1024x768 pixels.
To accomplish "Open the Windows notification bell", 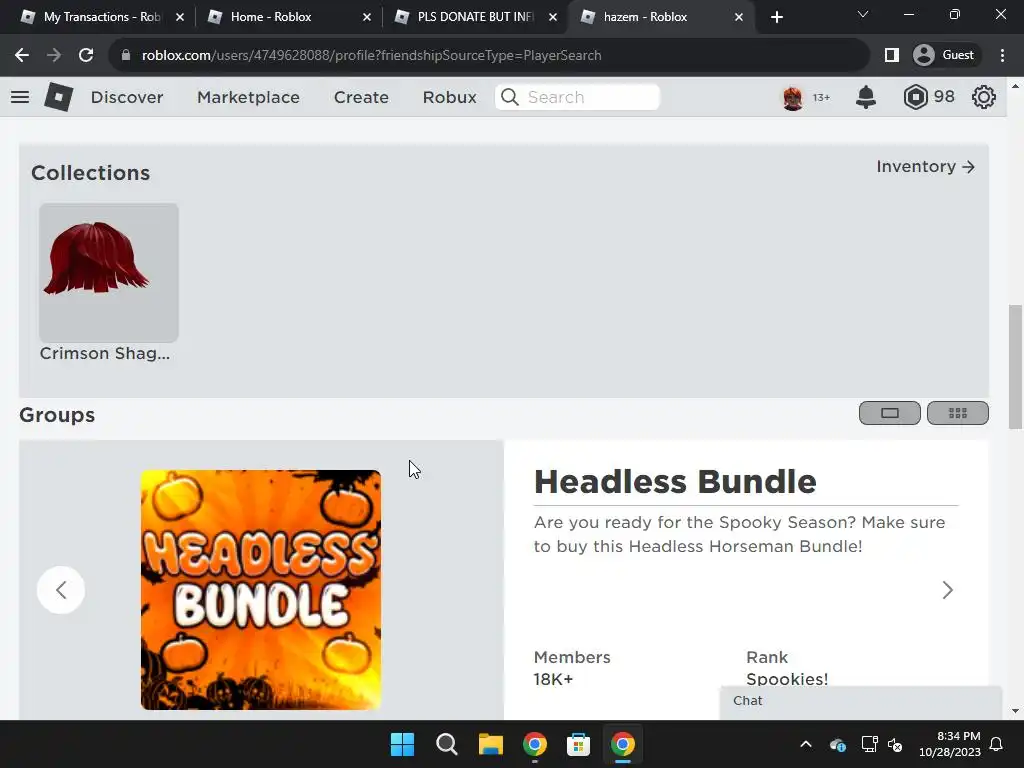I will click(x=997, y=744).
